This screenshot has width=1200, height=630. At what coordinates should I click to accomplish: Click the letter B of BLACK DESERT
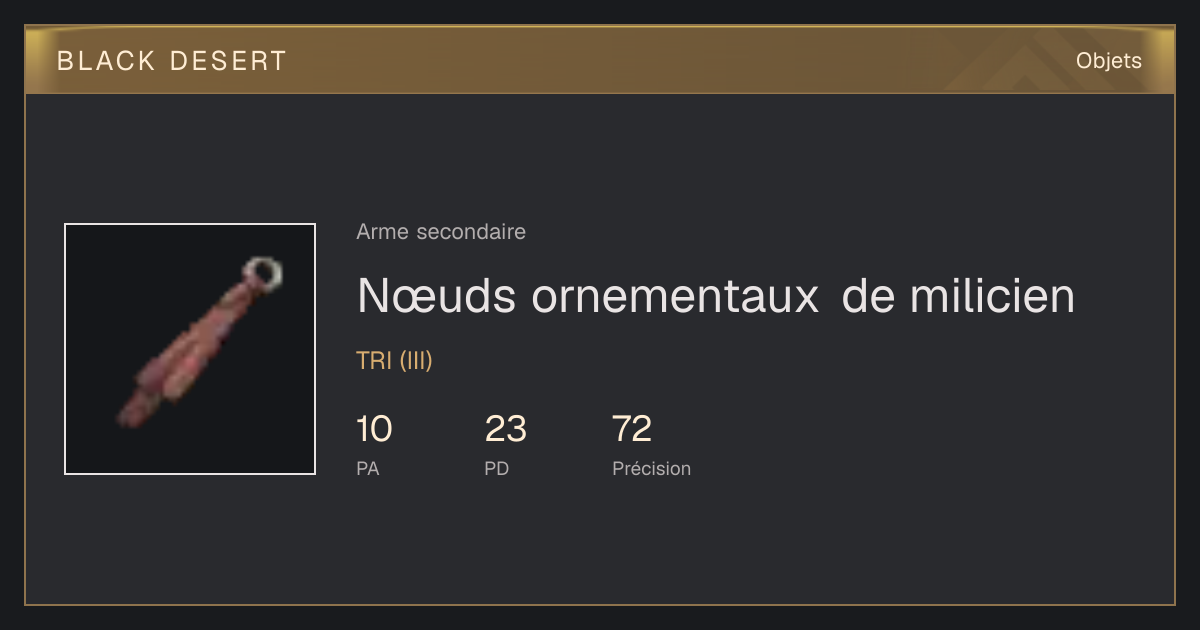click(65, 61)
